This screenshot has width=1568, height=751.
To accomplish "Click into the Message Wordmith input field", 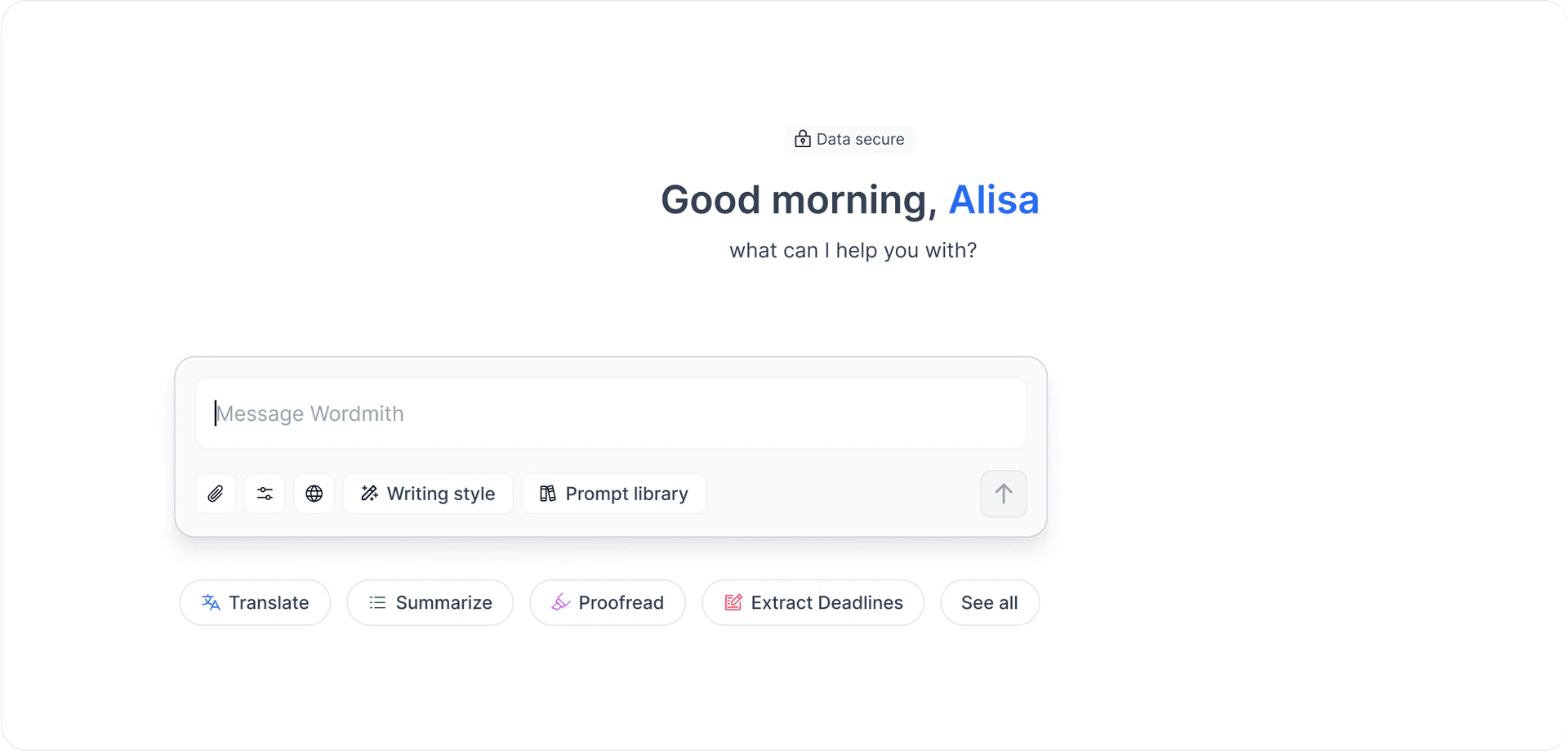I will 611,413.
